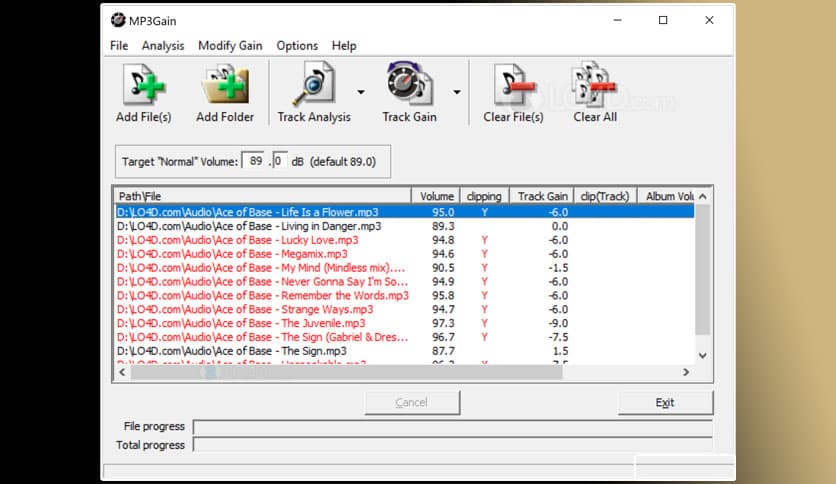Open the Modify Gain menu
This screenshot has height=484, width=836.
[x=230, y=46]
